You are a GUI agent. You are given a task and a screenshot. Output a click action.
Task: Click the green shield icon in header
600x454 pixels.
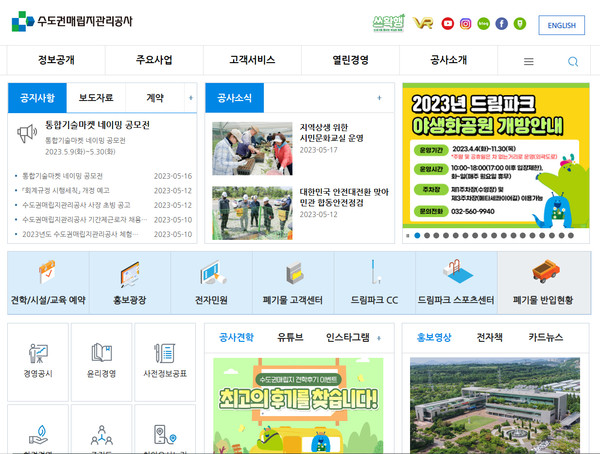click(x=520, y=24)
